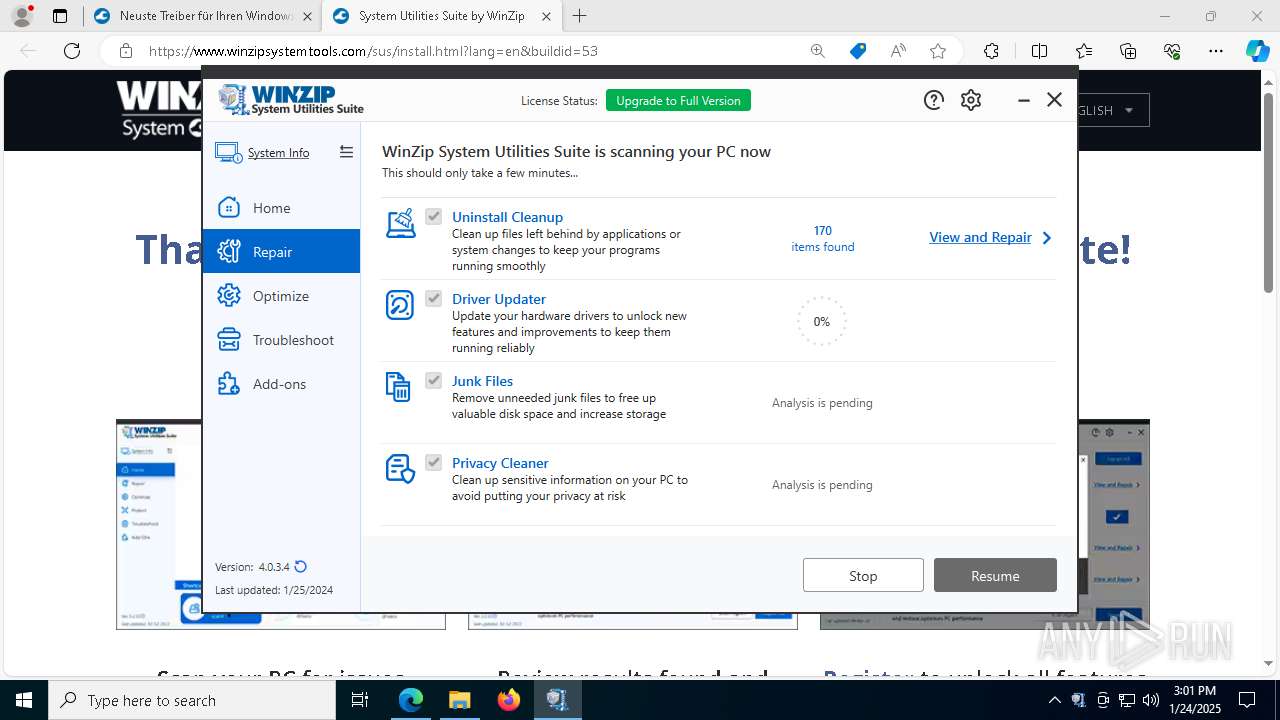Expand View and Repair chevron arrow
The width and height of the screenshot is (1280, 720).
click(1047, 238)
